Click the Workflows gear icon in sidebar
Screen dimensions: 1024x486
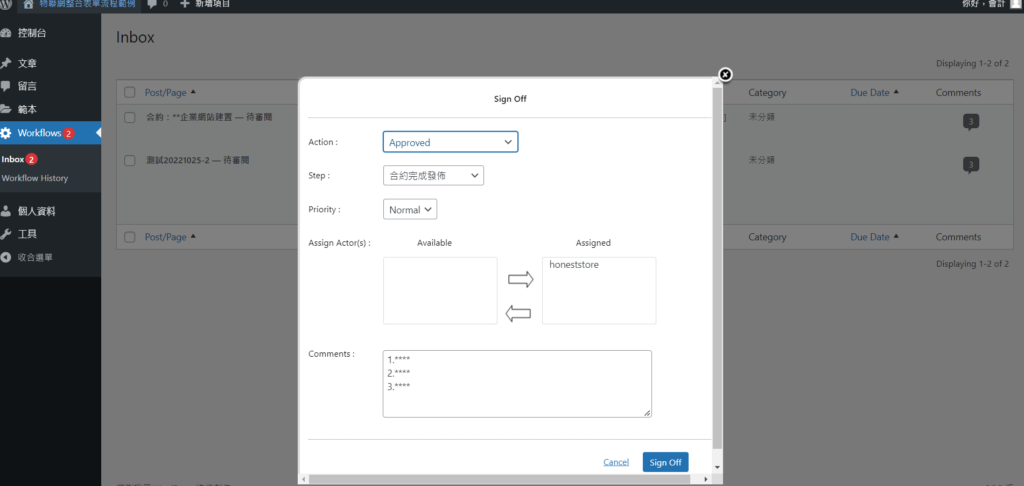[7, 133]
